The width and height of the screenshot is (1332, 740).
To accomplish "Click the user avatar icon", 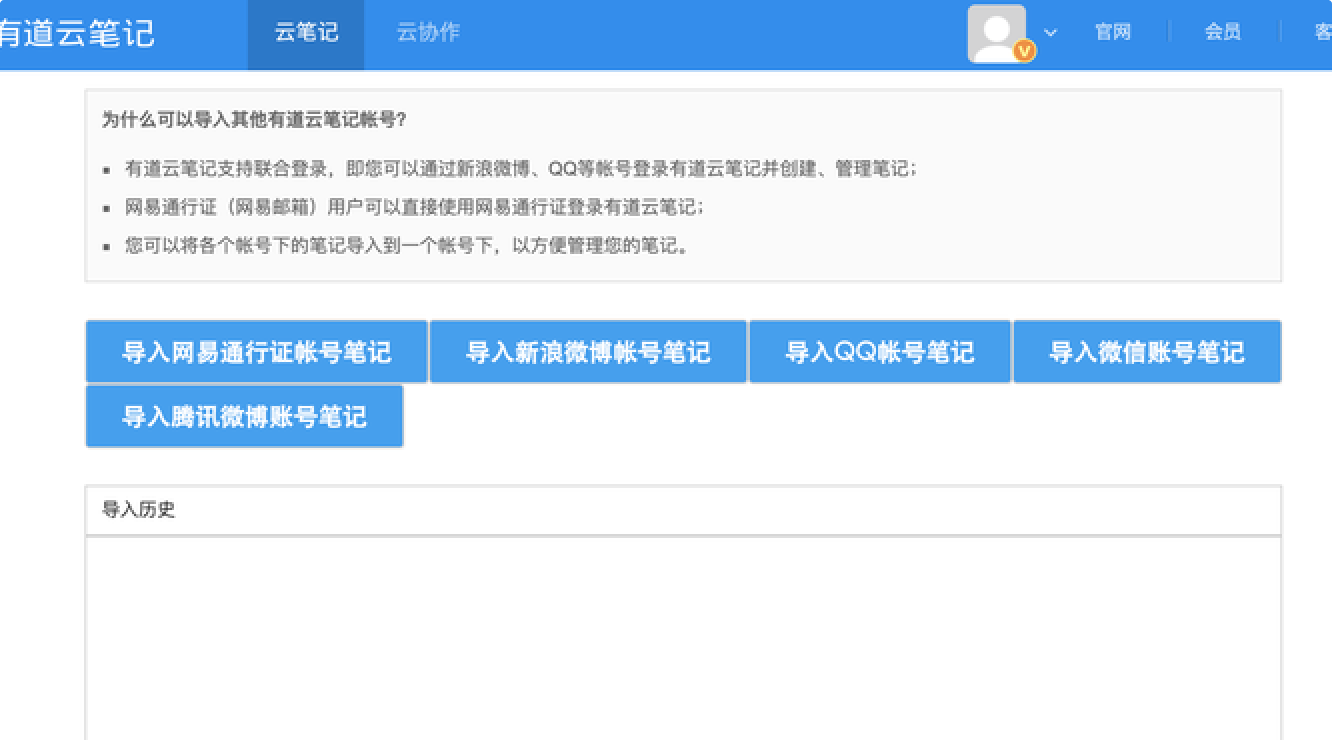I will pyautogui.click(x=996, y=34).
